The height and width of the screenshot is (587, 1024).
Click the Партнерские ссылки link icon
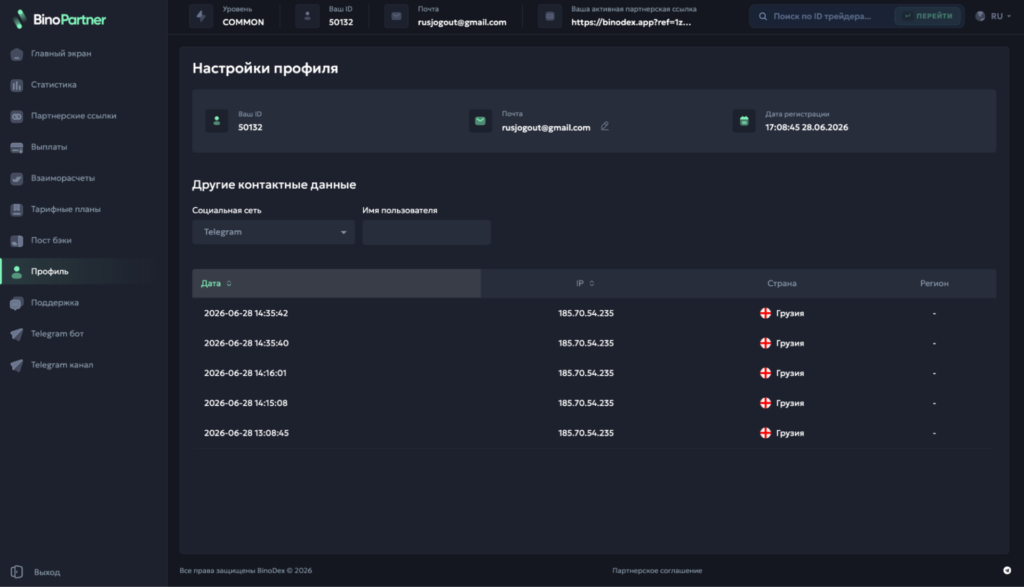[x=17, y=116]
